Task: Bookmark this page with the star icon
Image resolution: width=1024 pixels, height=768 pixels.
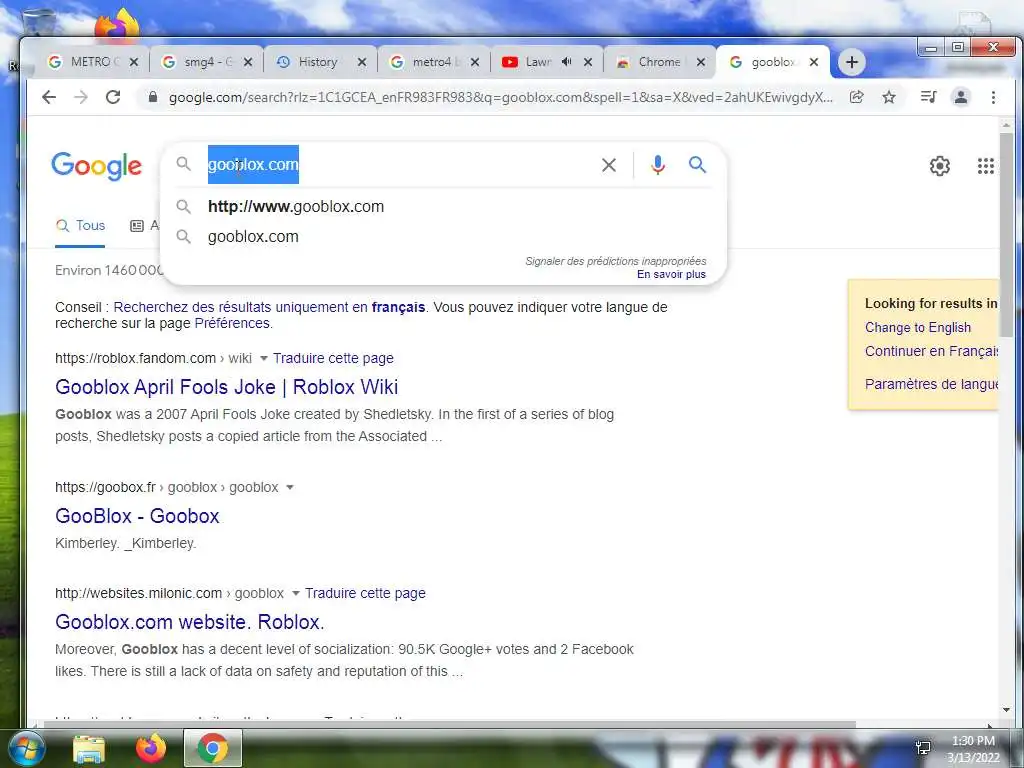Action: pos(889,97)
